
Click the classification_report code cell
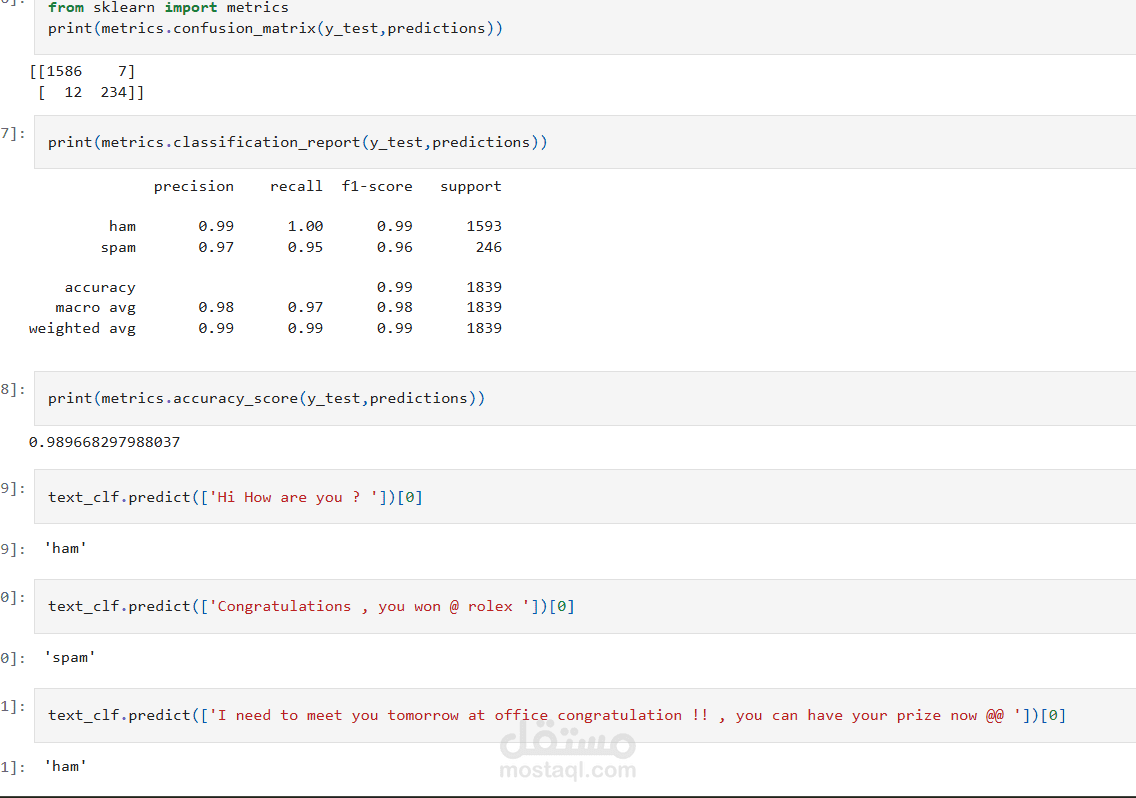585,142
